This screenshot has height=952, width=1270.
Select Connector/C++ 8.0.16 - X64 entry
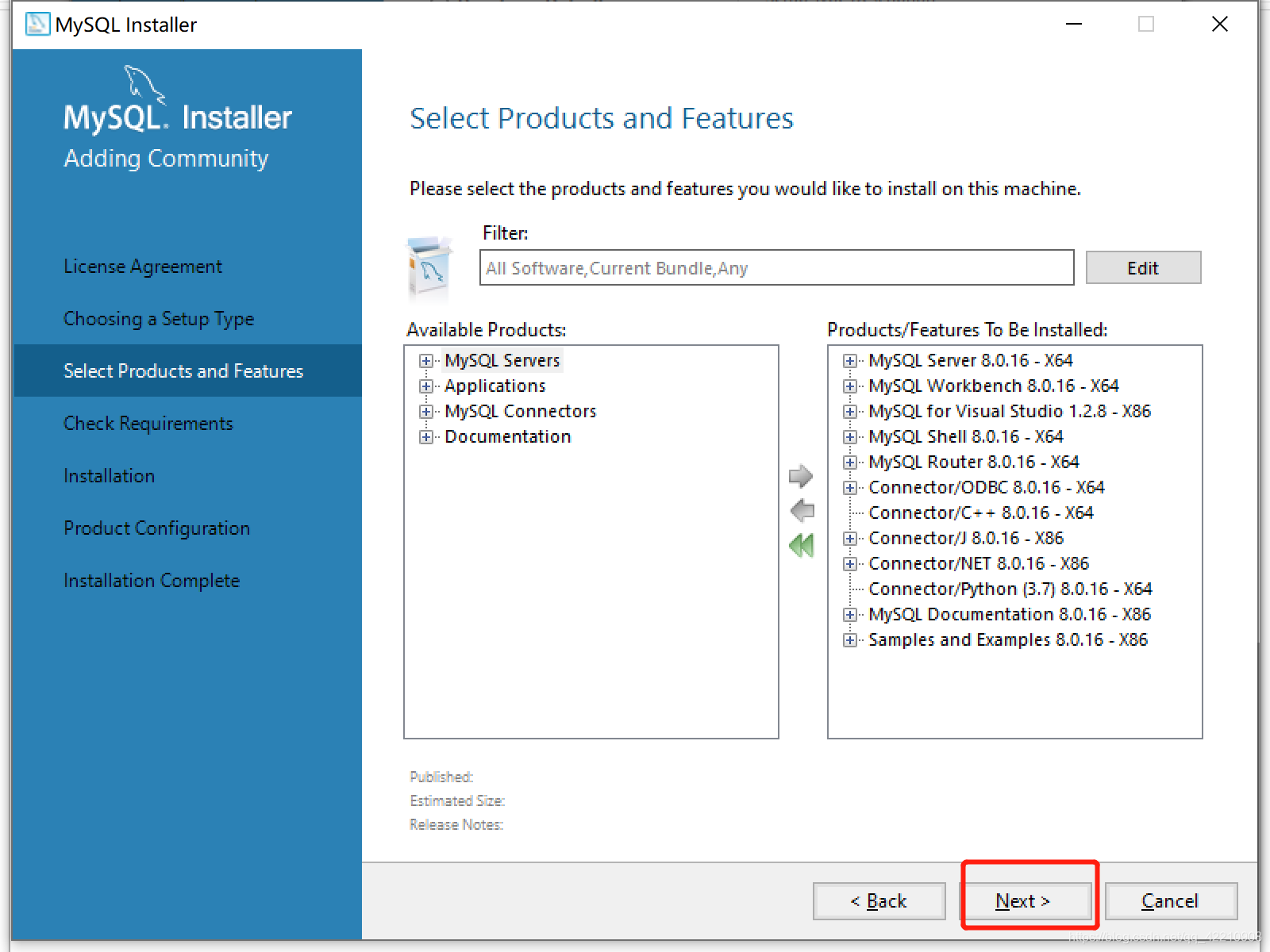tap(980, 512)
